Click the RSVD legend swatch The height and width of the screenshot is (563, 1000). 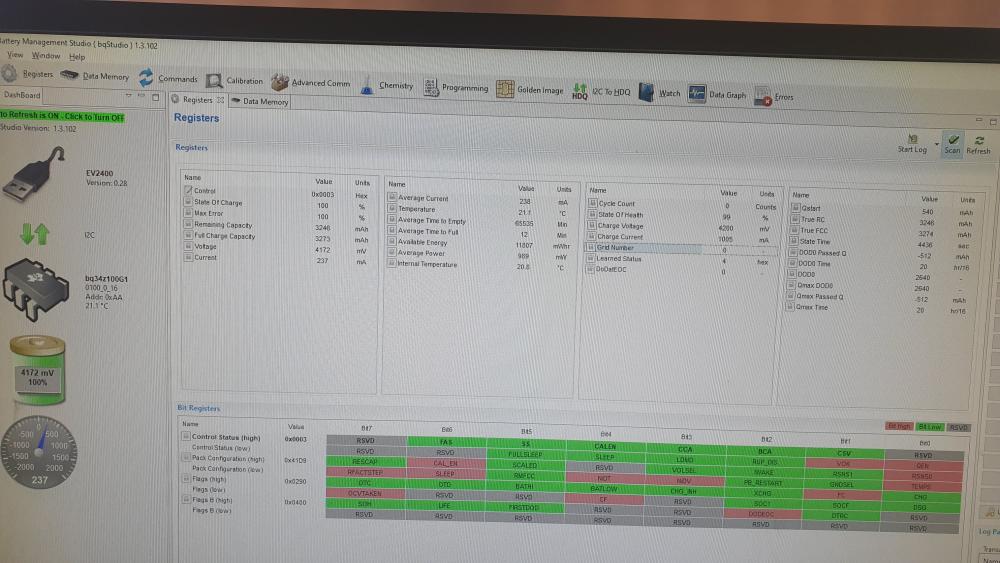pos(958,427)
